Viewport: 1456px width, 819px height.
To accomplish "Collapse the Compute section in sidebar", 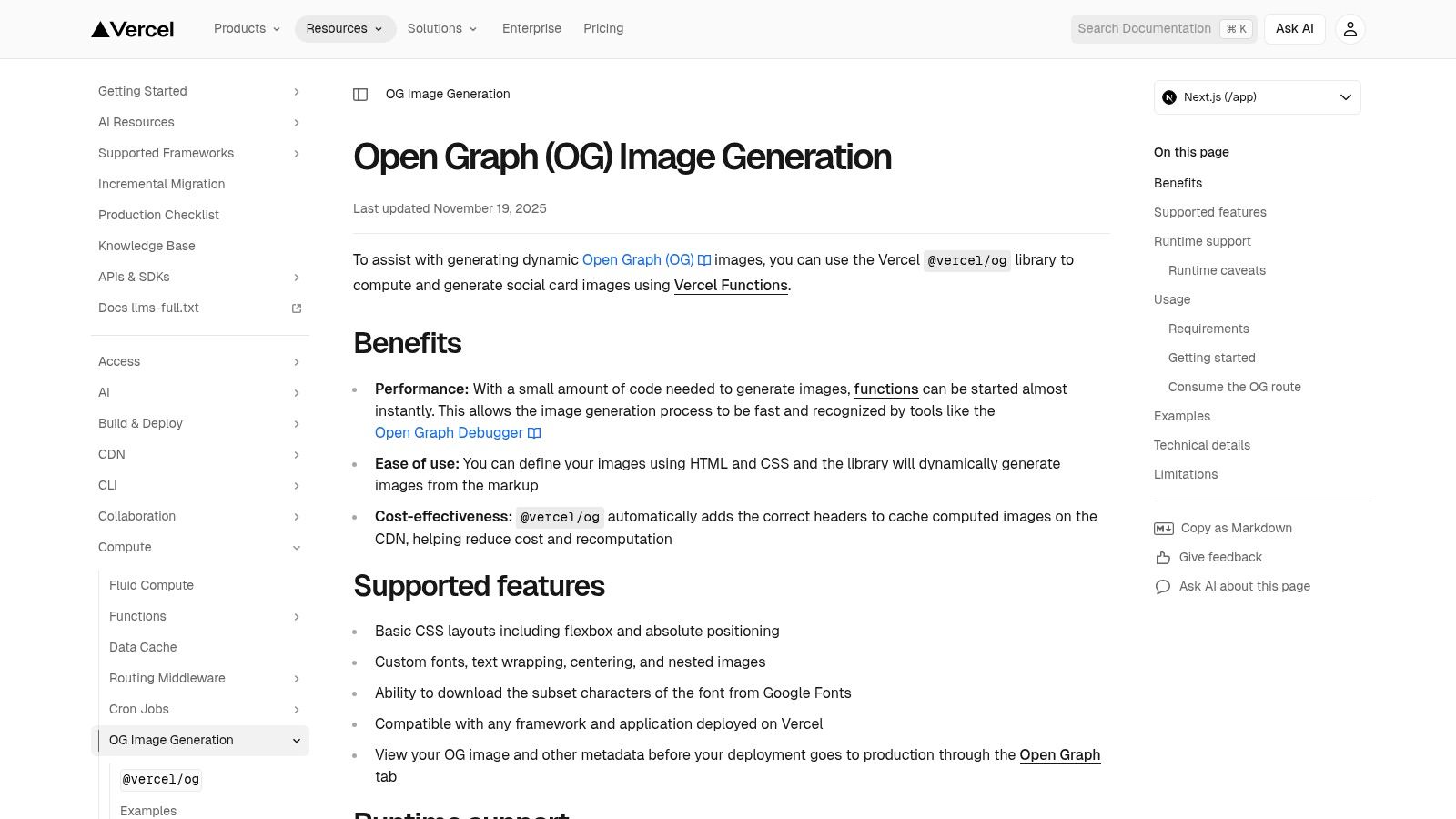I will coord(296,547).
